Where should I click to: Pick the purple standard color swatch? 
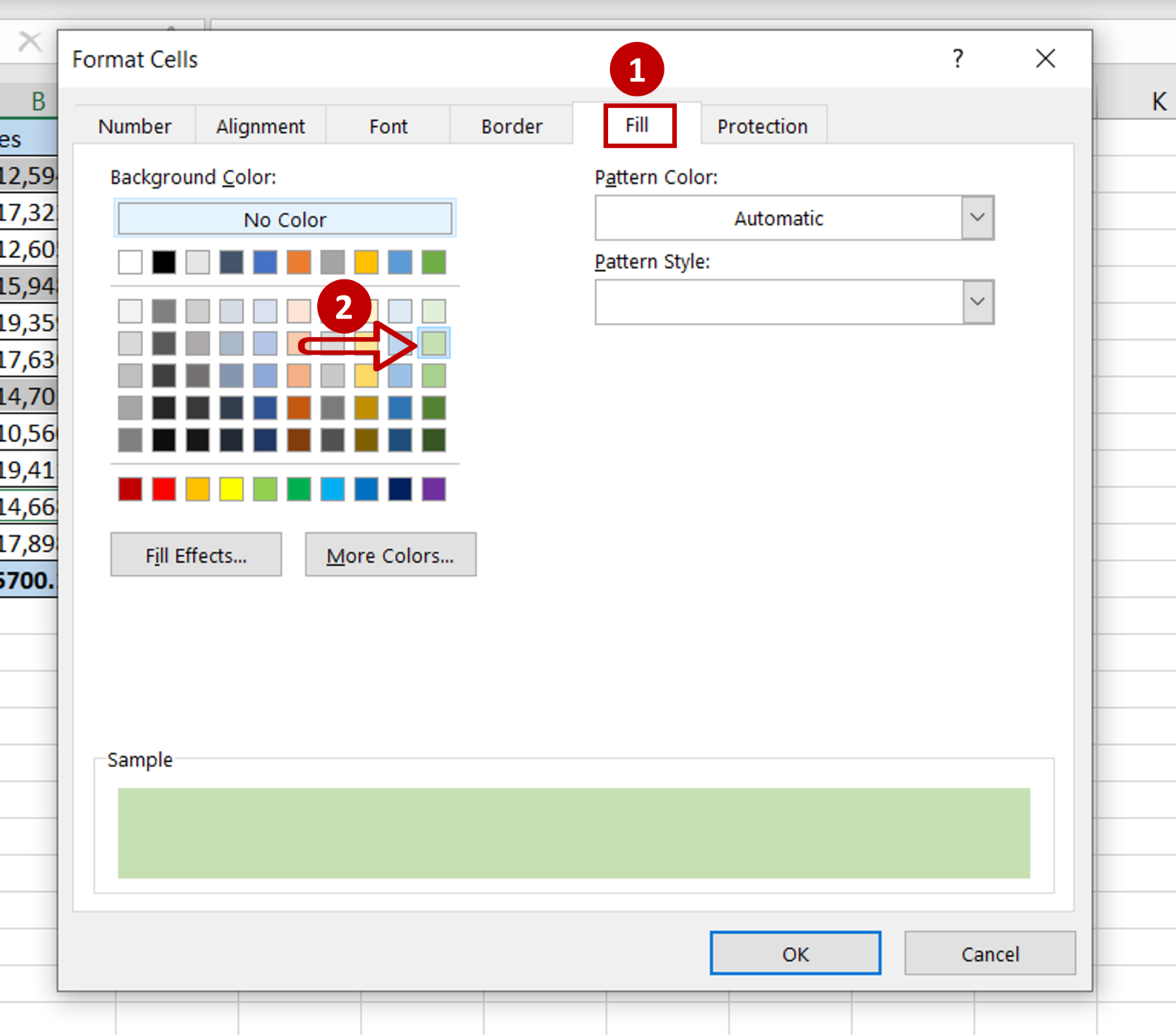tap(433, 489)
